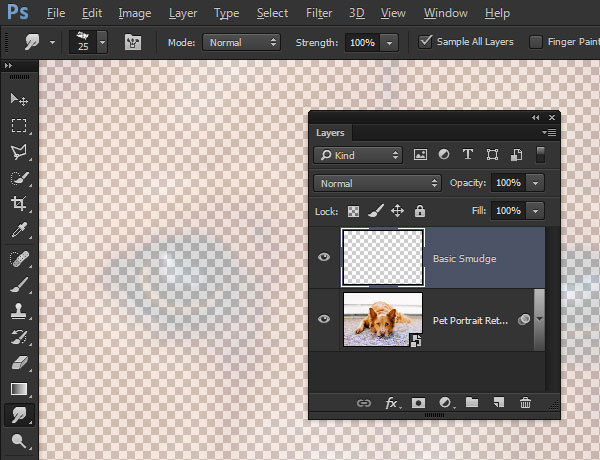Toggle layer filtering switch

tap(540, 155)
